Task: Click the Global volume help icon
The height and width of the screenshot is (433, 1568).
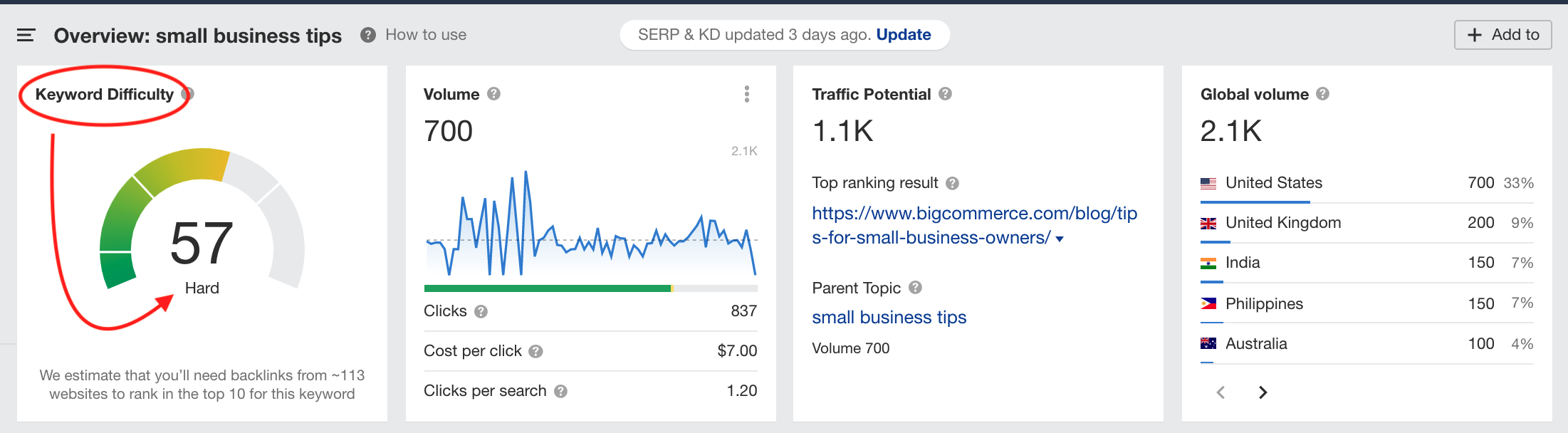Action: 1324,93
